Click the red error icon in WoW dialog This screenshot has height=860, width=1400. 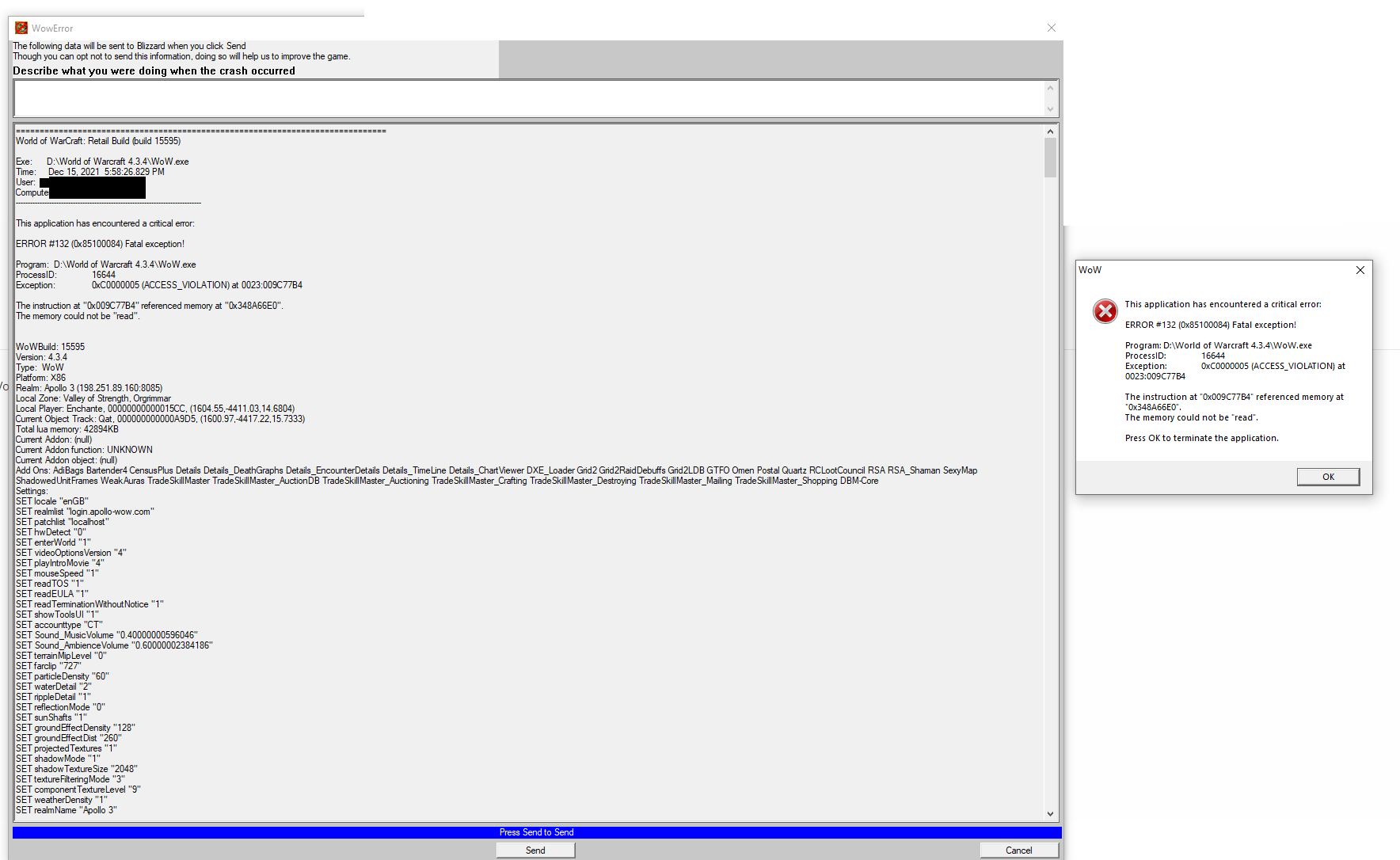coord(1105,311)
